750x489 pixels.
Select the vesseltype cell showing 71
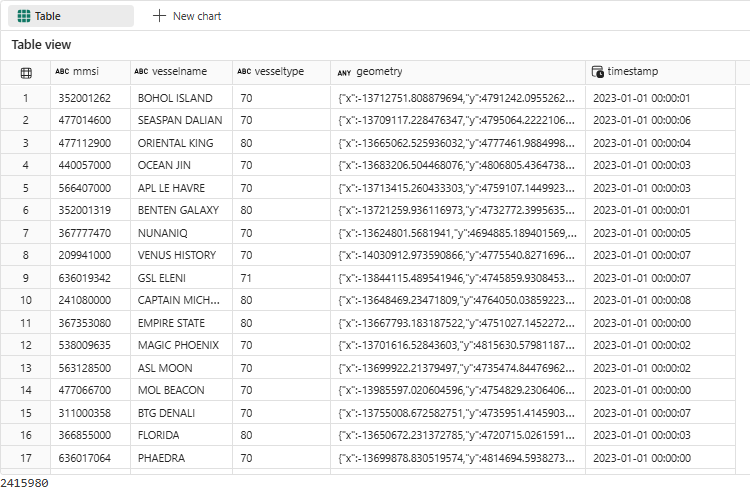(x=246, y=278)
